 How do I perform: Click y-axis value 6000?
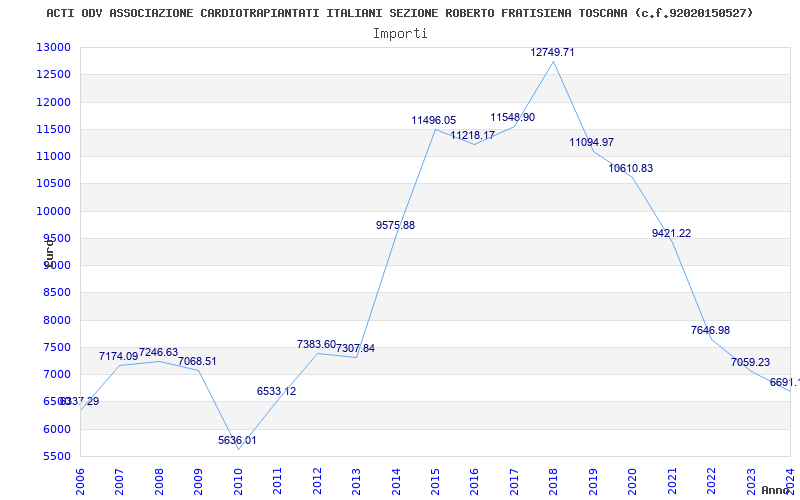coord(56,429)
